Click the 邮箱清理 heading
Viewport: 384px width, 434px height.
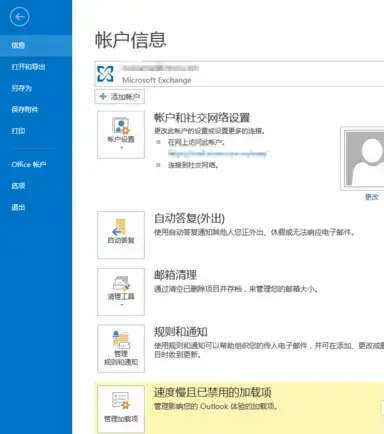point(175,275)
